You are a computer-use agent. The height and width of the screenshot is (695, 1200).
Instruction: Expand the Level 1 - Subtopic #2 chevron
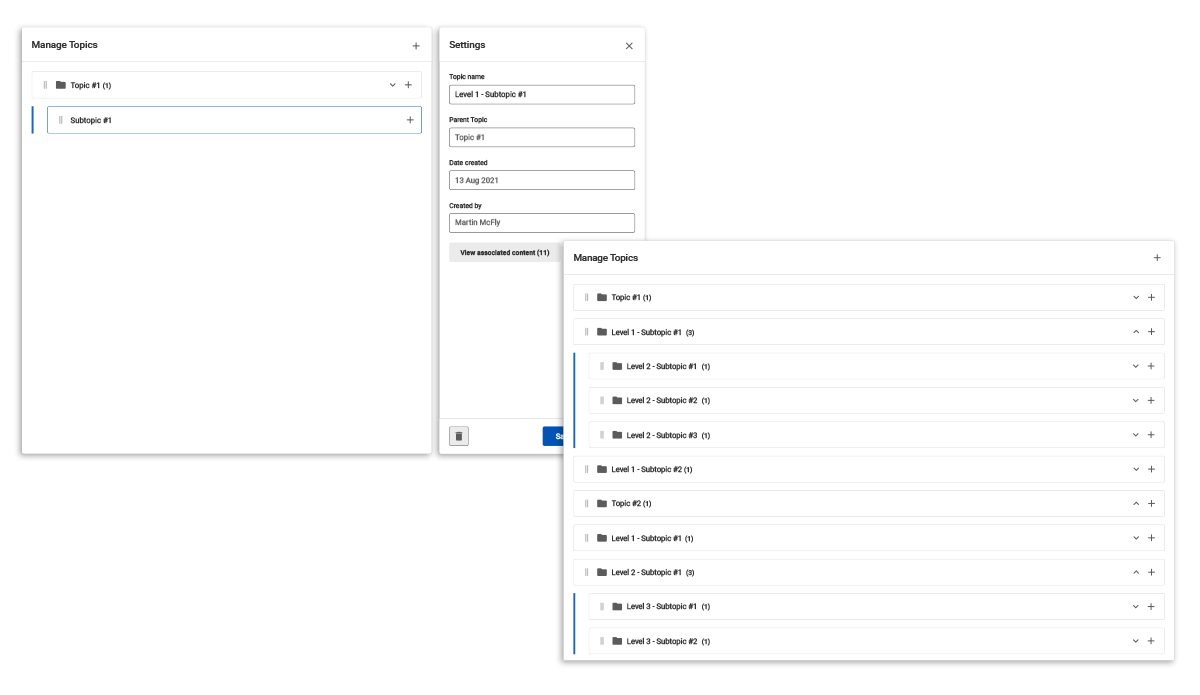pyautogui.click(x=1136, y=469)
